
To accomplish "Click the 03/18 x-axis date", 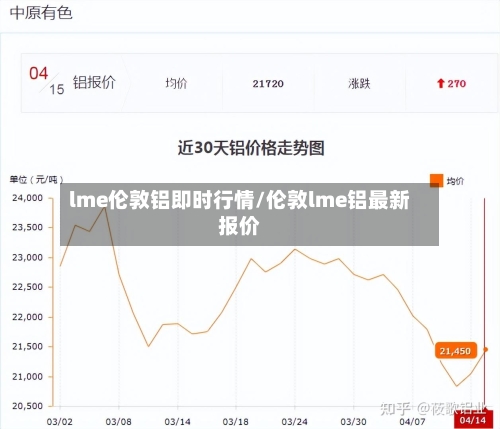I will pyautogui.click(x=236, y=422).
